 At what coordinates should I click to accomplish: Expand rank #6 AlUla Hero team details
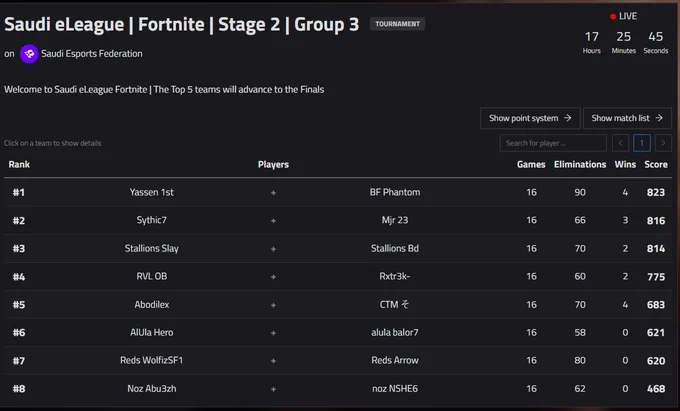(338, 333)
